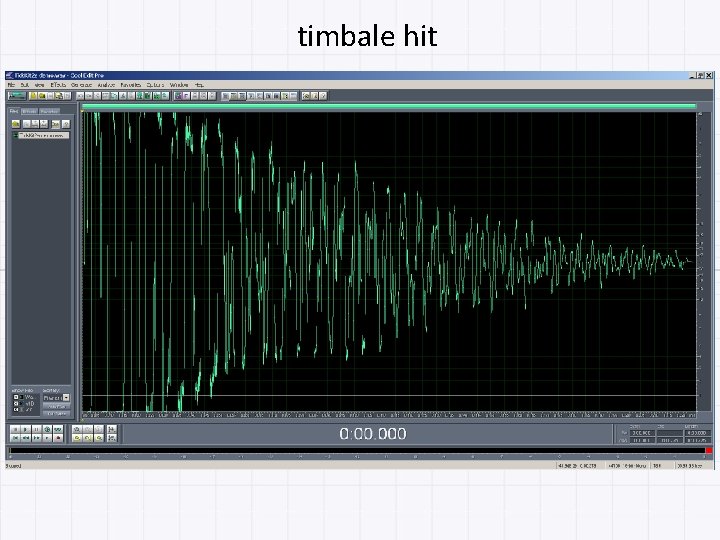Click the selection Length time field
720x540 pixels.
coord(698,433)
